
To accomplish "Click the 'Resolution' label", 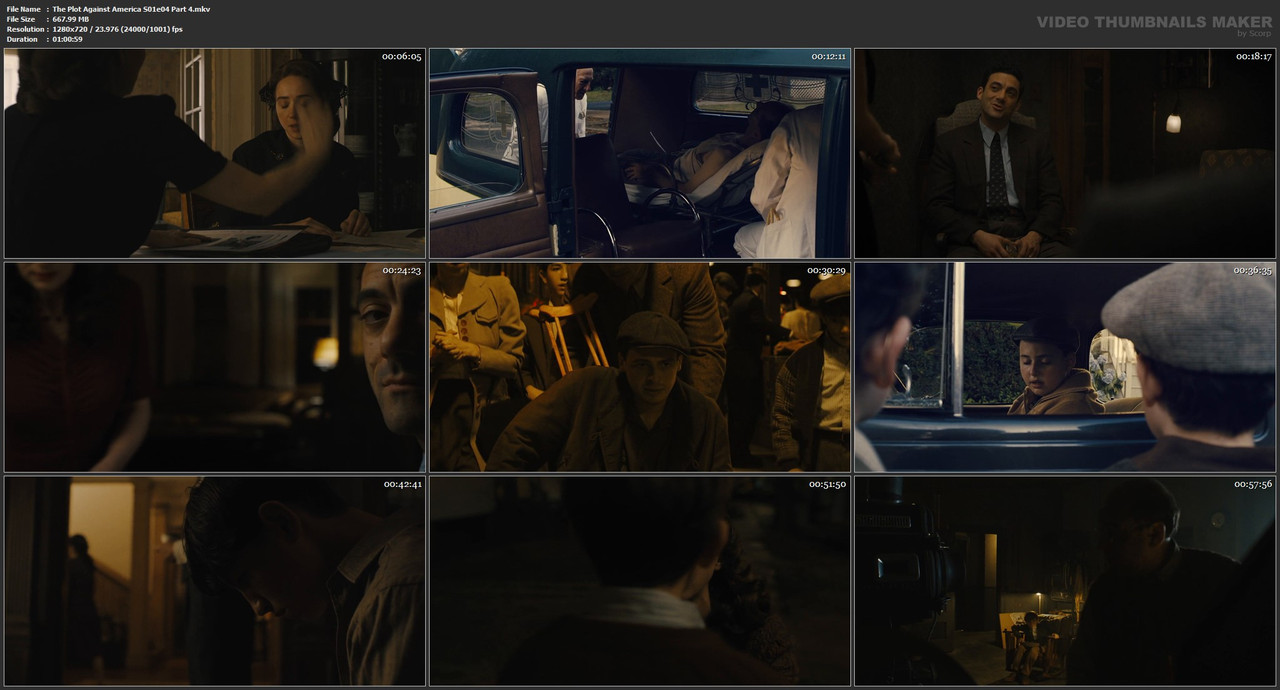I will click(x=24, y=29).
